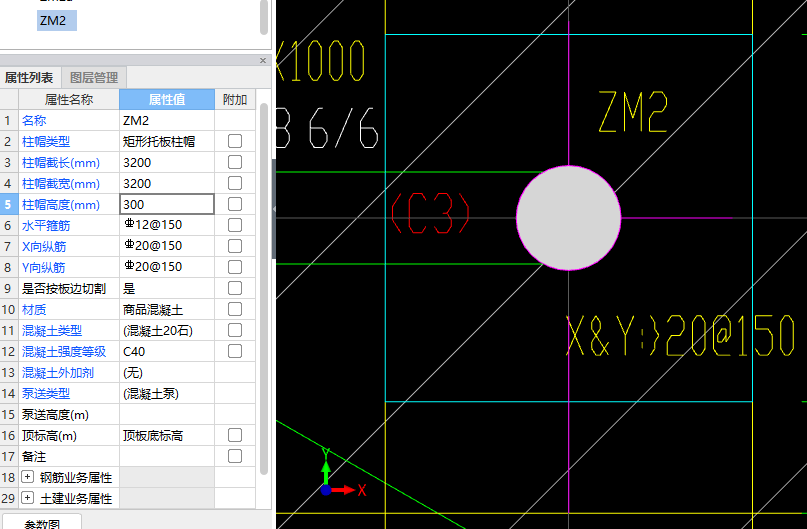Expand the 土建业务属性 group
The height and width of the screenshot is (529, 807).
pos(28,498)
